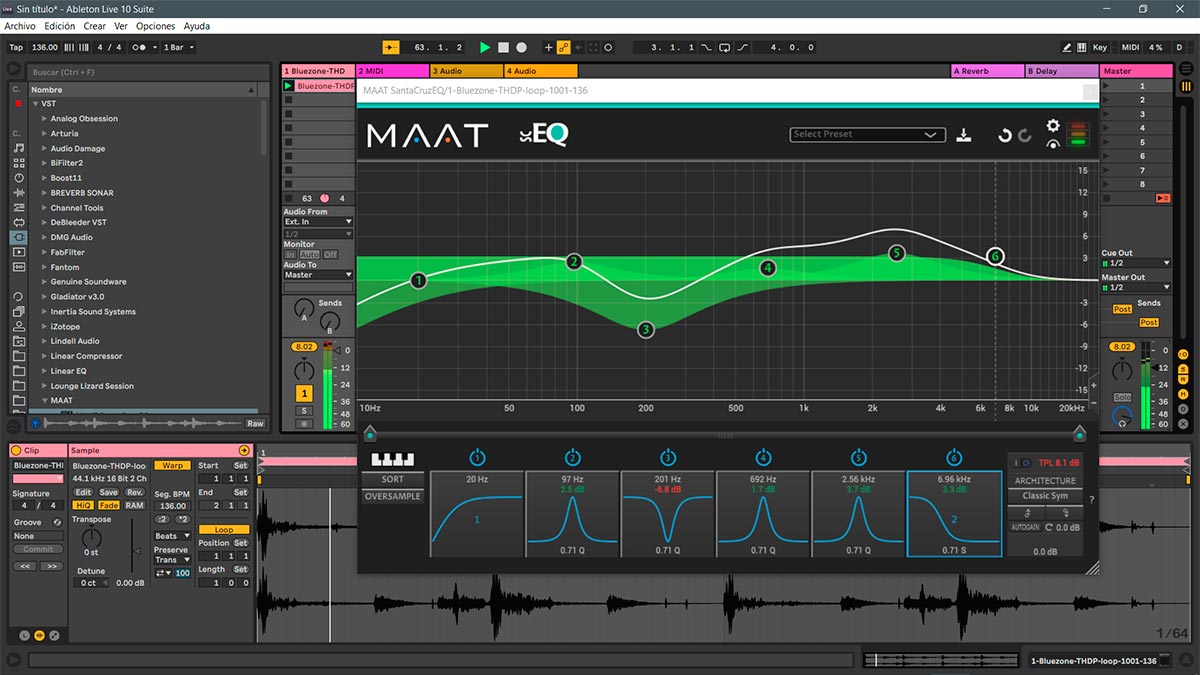
Task: Click the undo arrow in the MAAT EQ
Action: 1005,135
